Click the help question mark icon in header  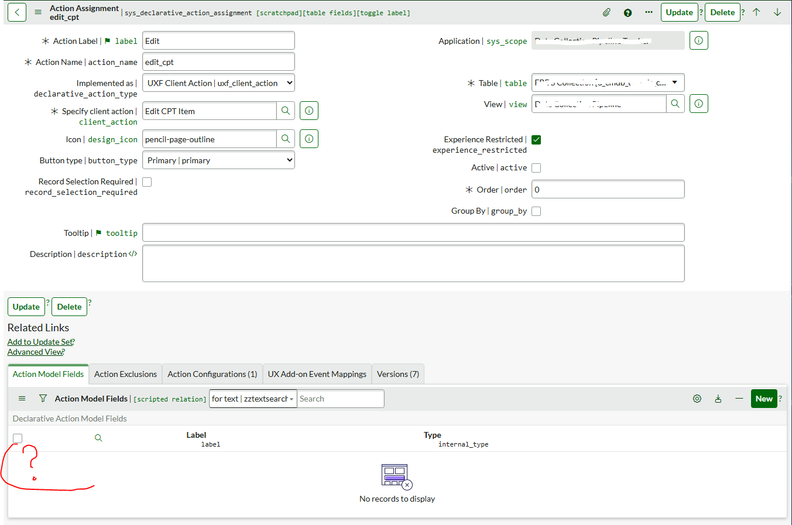[x=627, y=13]
